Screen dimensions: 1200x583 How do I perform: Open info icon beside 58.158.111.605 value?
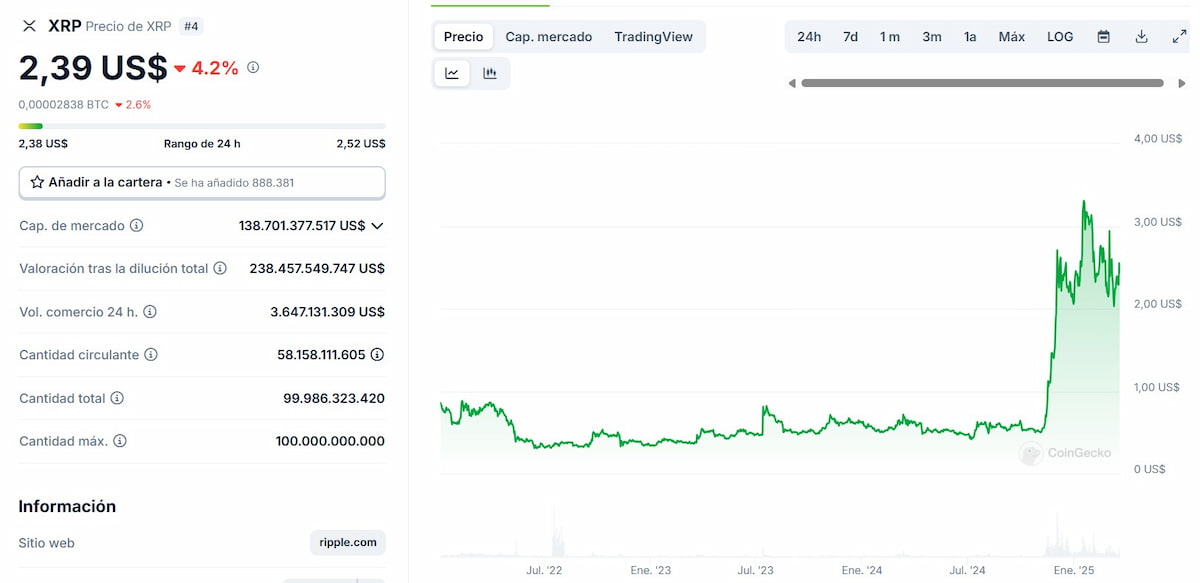click(378, 355)
